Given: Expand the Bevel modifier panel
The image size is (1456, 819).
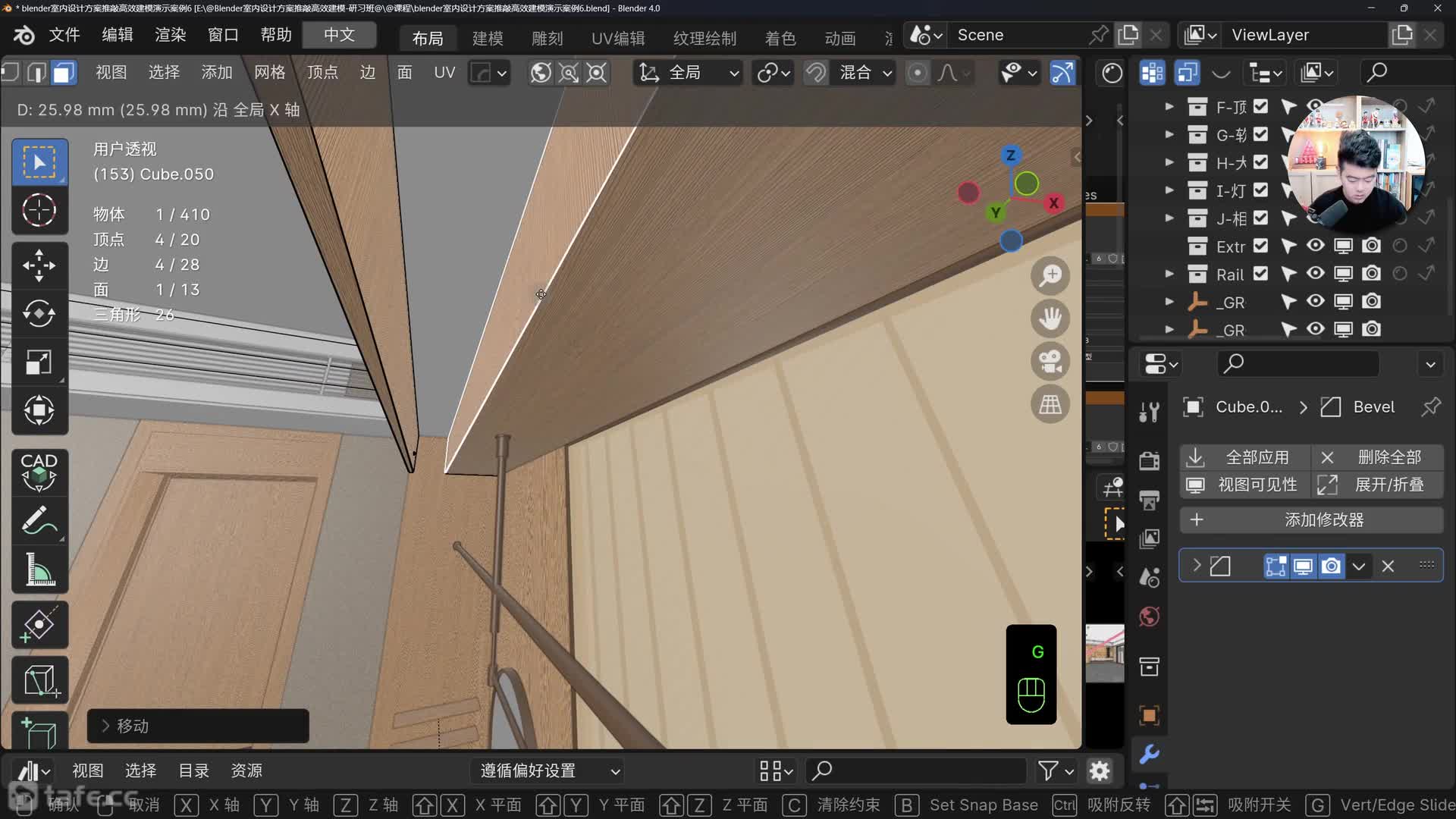Looking at the screenshot, I should point(1197,566).
